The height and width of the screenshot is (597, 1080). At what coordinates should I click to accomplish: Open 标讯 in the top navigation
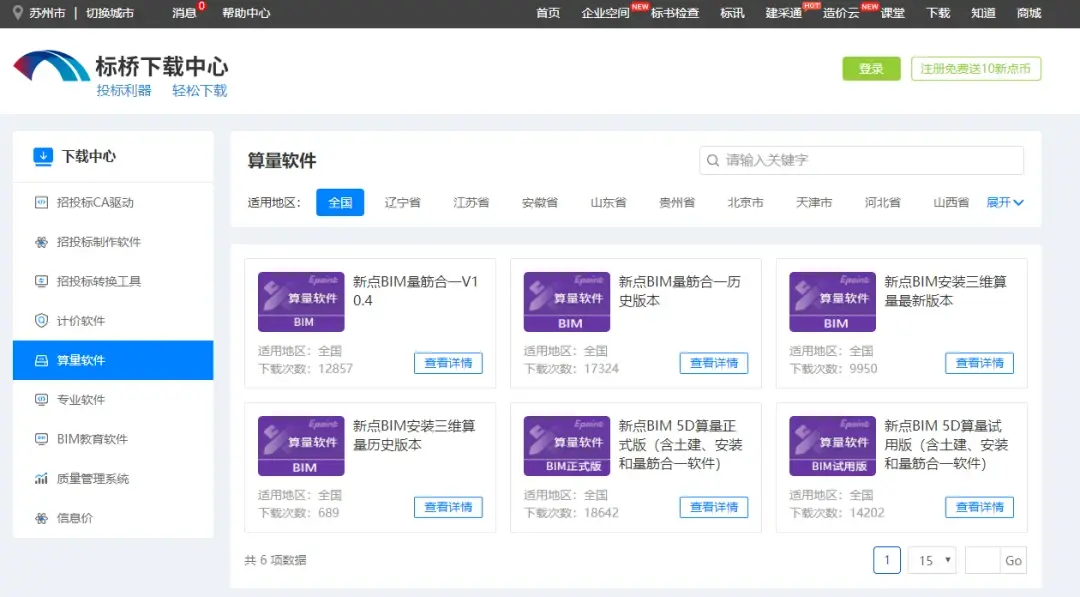click(732, 13)
